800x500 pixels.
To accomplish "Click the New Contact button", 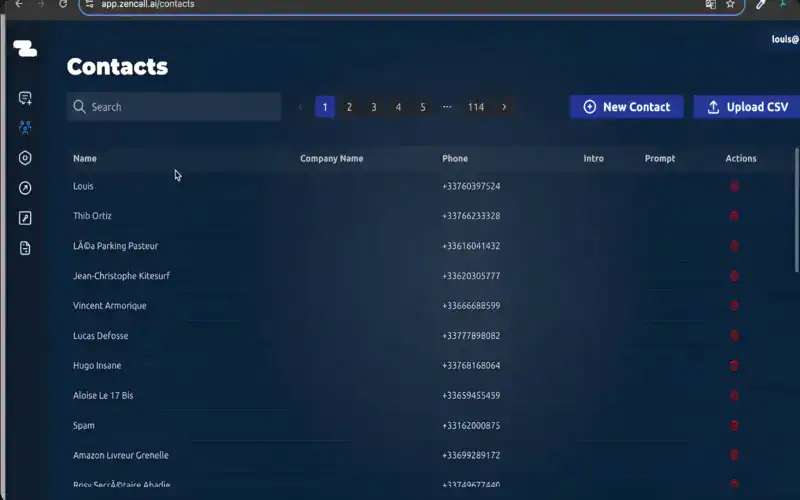I will [627, 107].
